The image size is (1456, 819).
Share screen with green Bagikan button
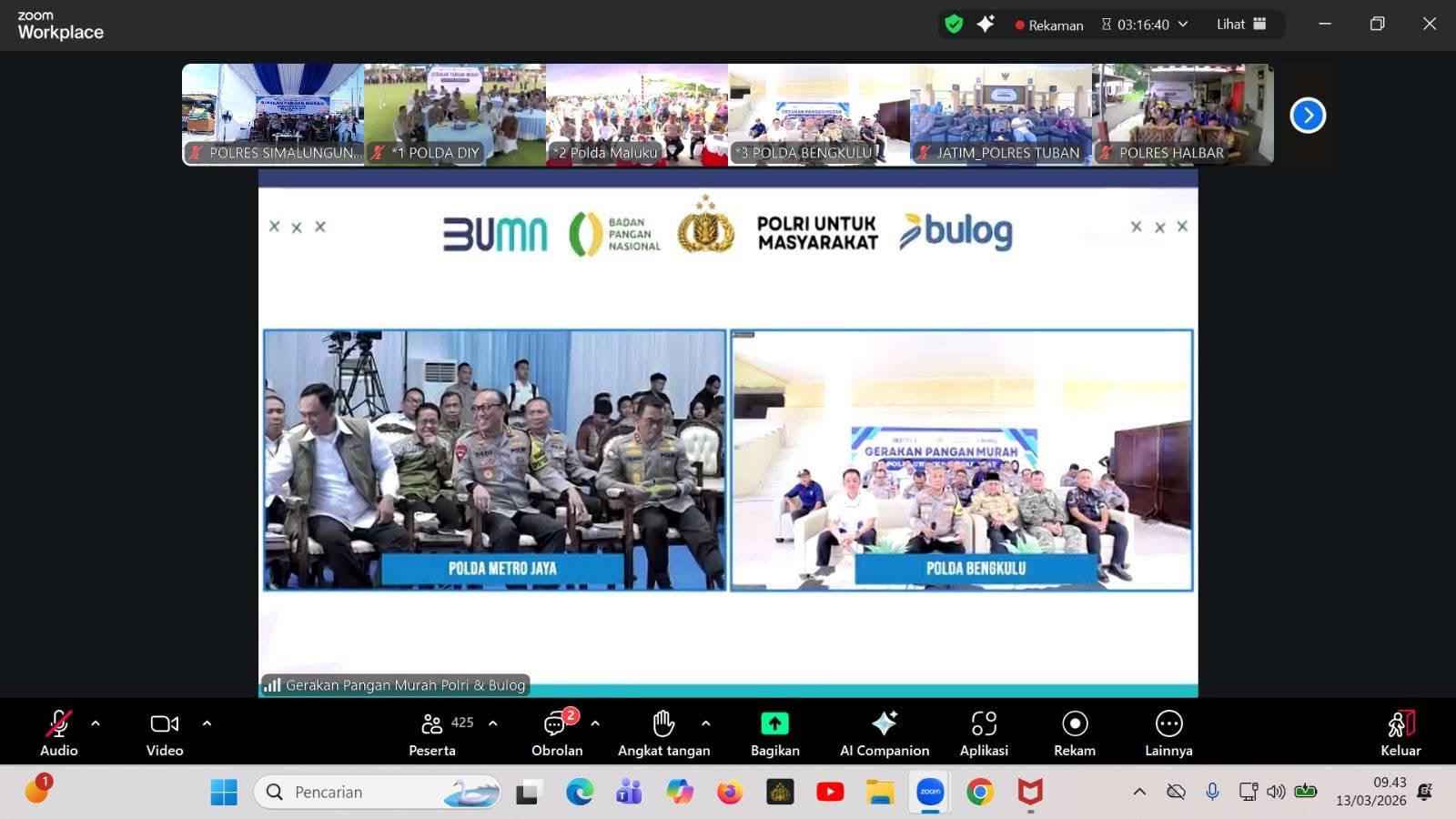[x=774, y=733]
